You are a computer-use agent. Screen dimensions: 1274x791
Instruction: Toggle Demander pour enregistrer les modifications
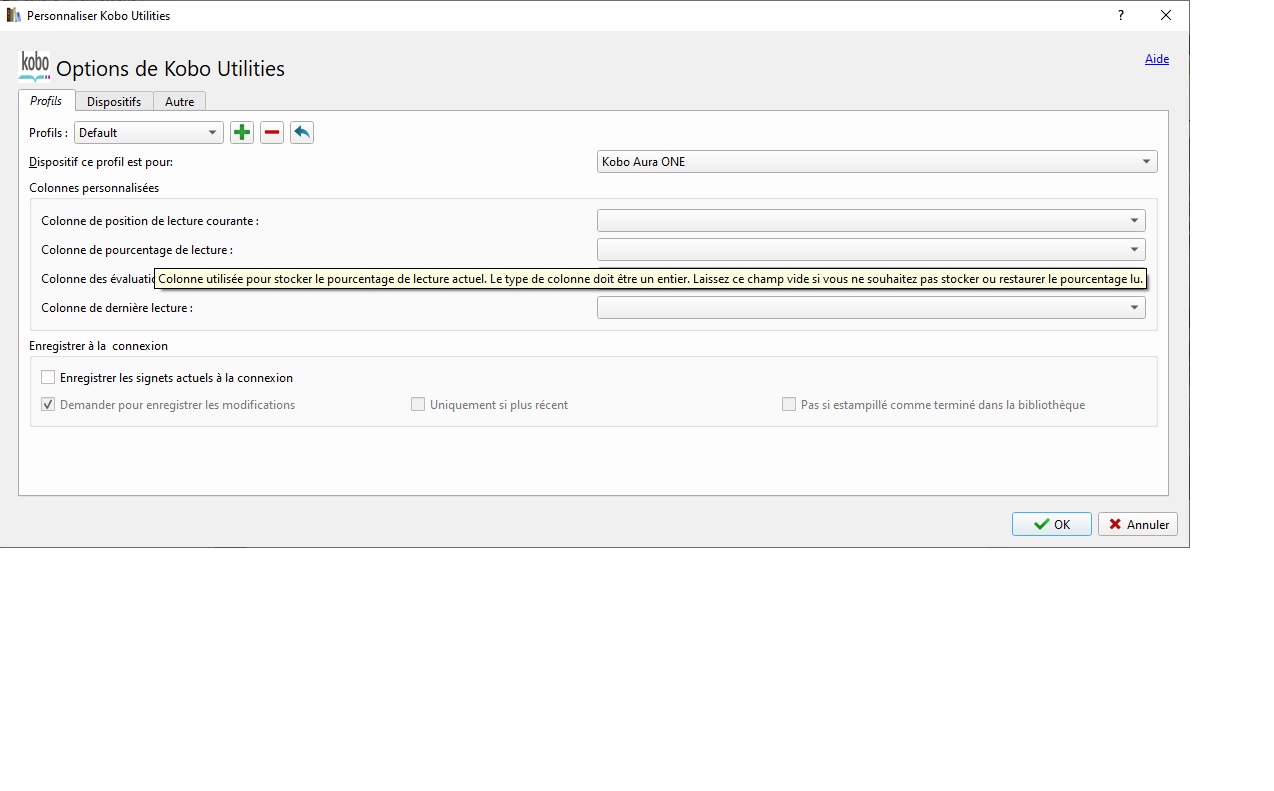click(x=48, y=405)
